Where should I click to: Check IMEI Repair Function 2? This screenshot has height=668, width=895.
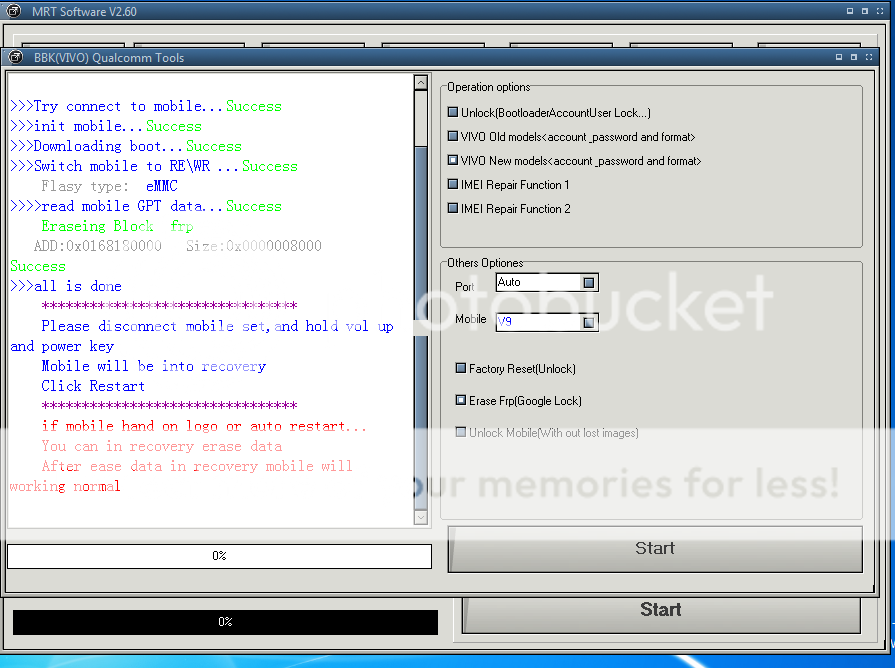(x=453, y=209)
